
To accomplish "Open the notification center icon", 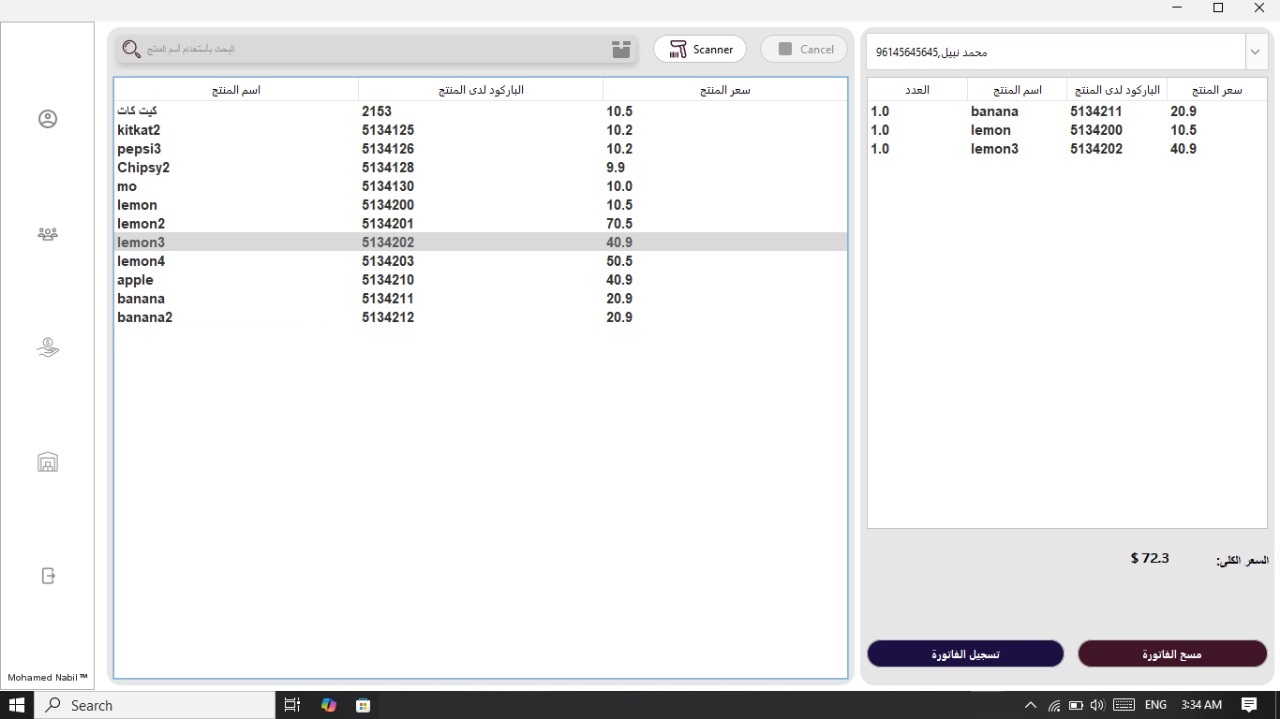I will tap(1249, 705).
